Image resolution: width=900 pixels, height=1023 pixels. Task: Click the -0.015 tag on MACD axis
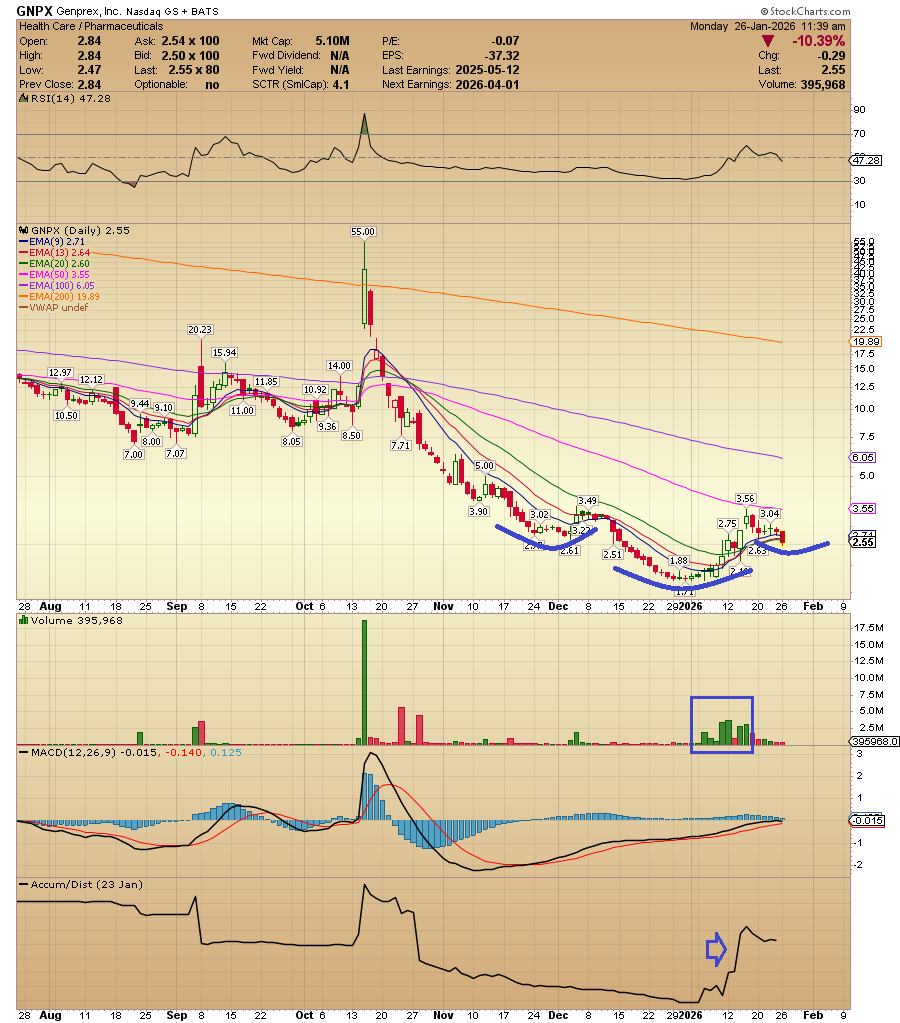[x=867, y=820]
